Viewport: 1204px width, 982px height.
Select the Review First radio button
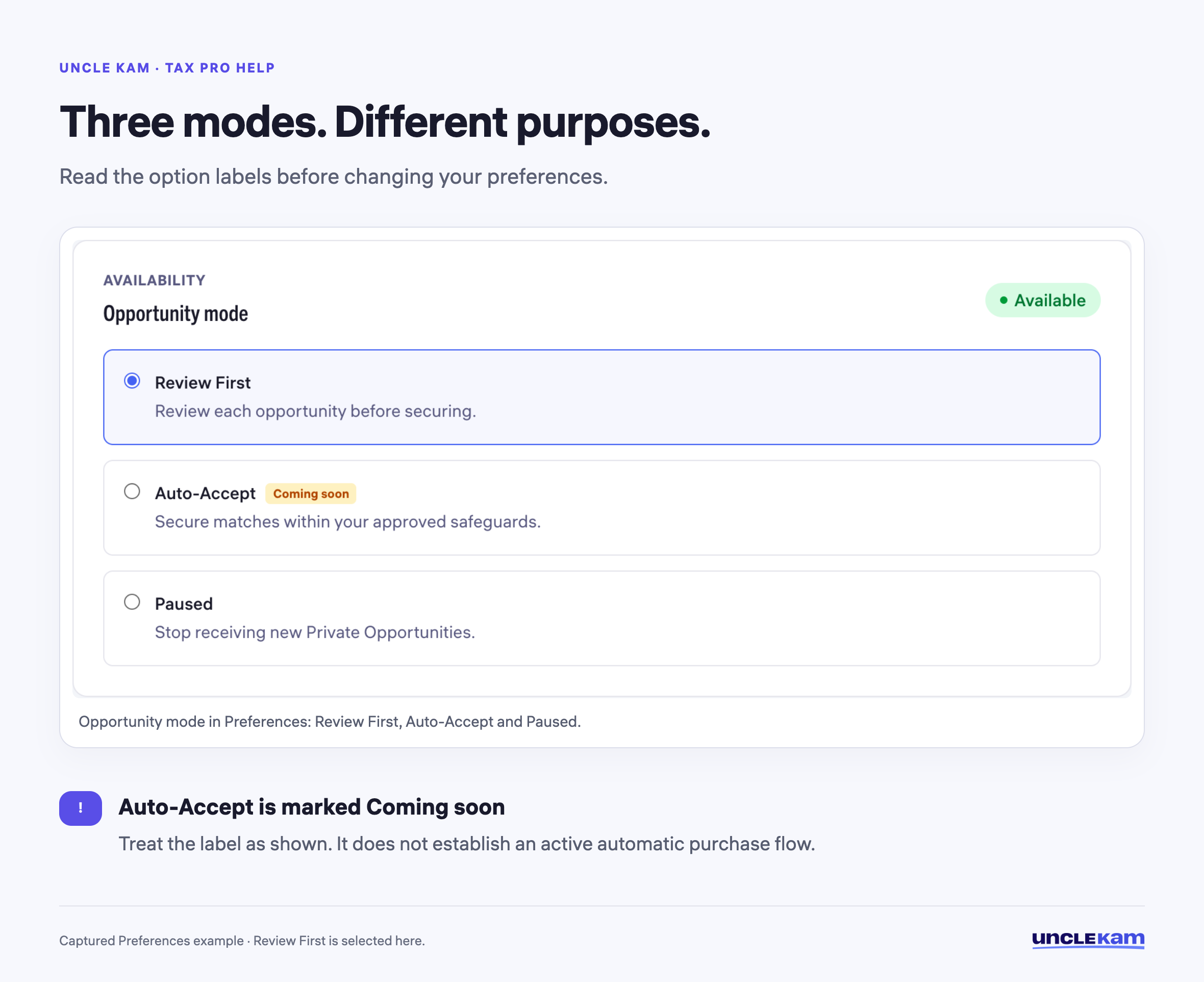tap(132, 381)
